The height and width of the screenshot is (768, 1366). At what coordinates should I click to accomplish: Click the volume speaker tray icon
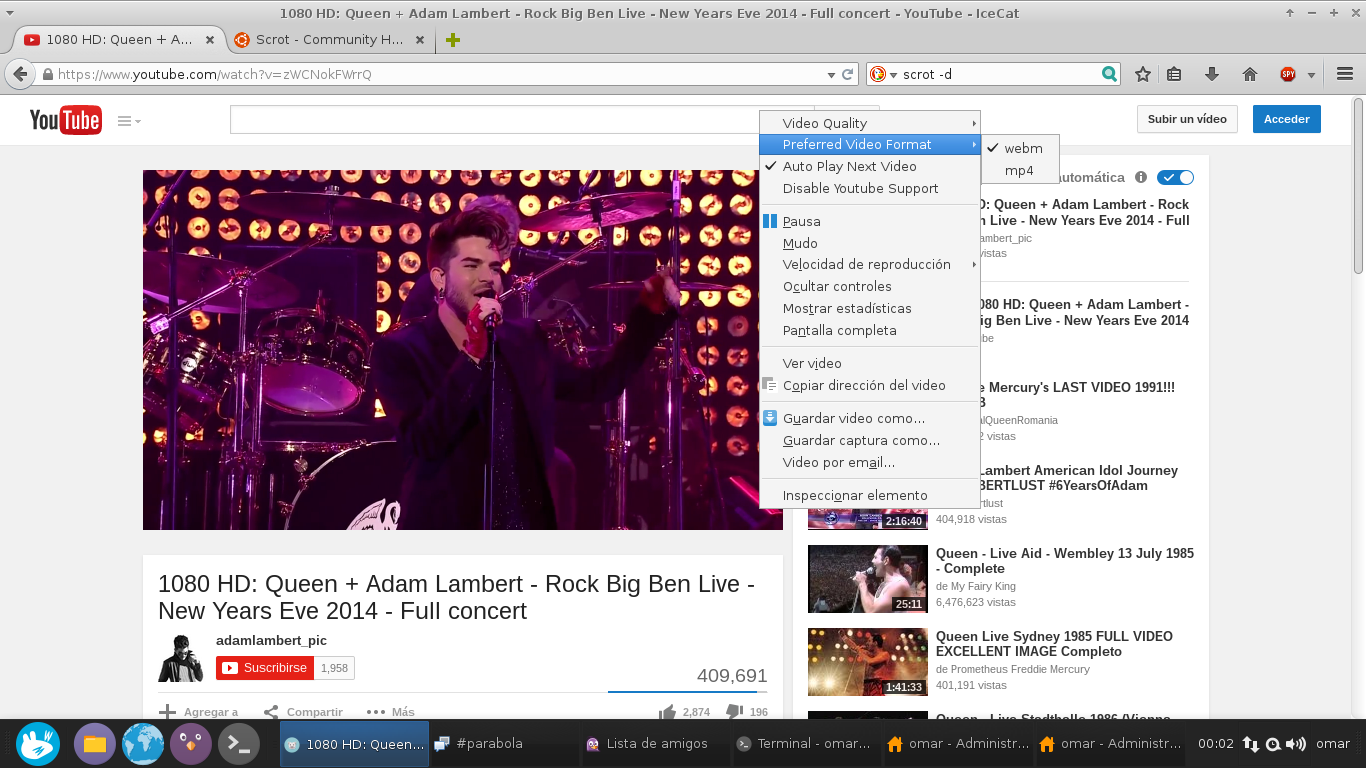1296,744
